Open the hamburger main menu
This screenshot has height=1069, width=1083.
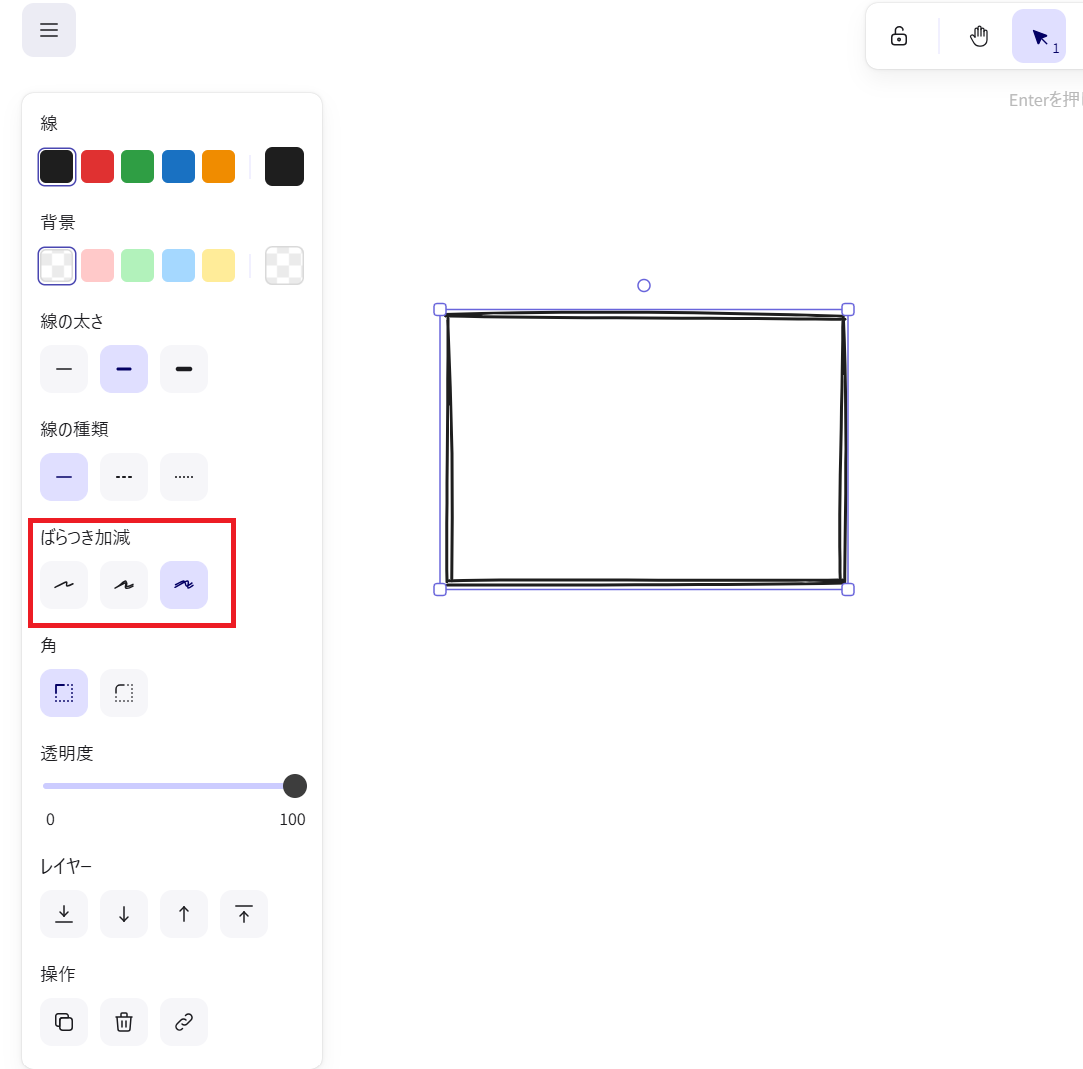tap(49, 30)
